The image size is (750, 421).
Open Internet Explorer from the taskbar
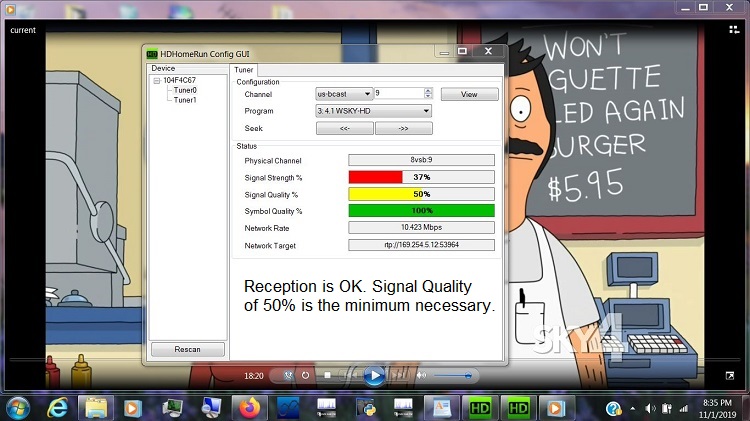[58, 408]
